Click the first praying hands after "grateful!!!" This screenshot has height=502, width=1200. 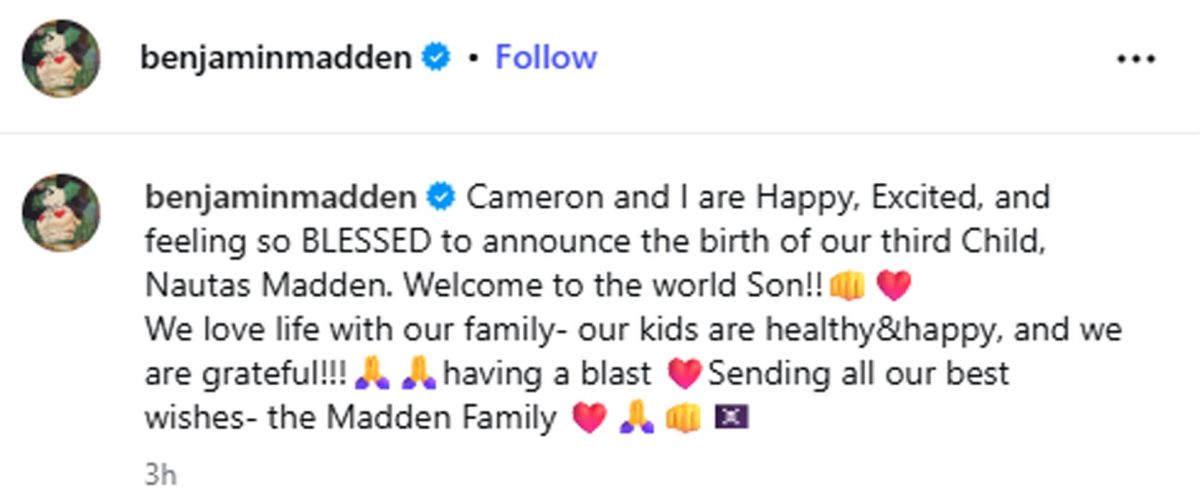click(371, 375)
